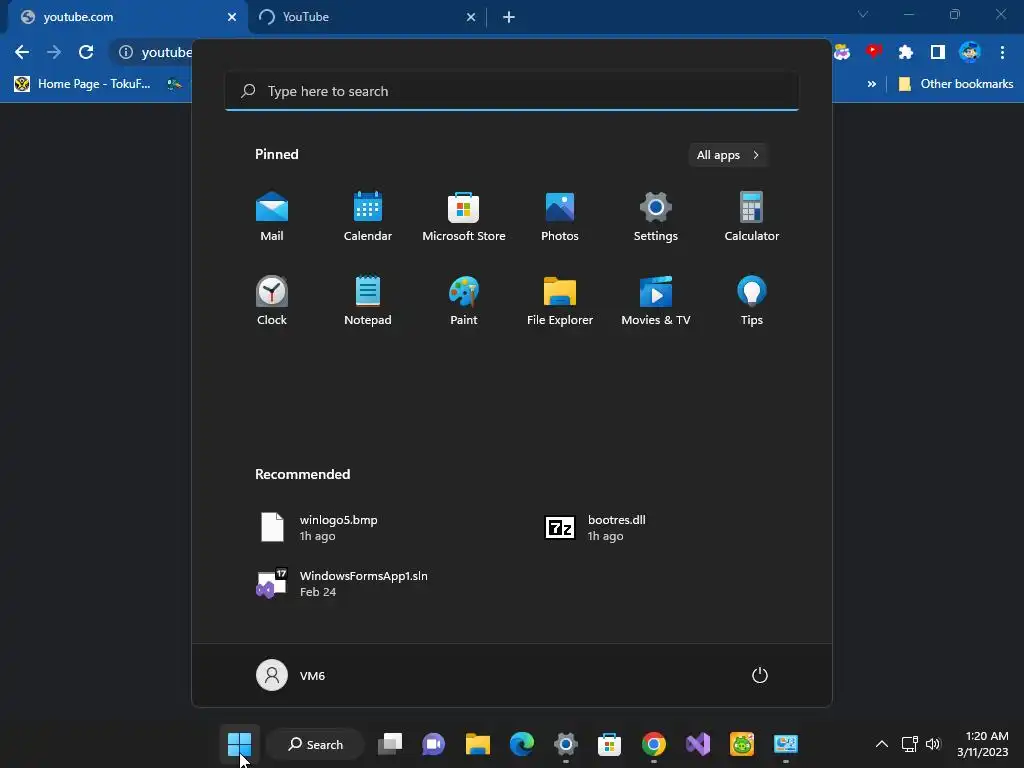Expand the All apps list
Screen dimensions: 1024x768
click(x=728, y=155)
